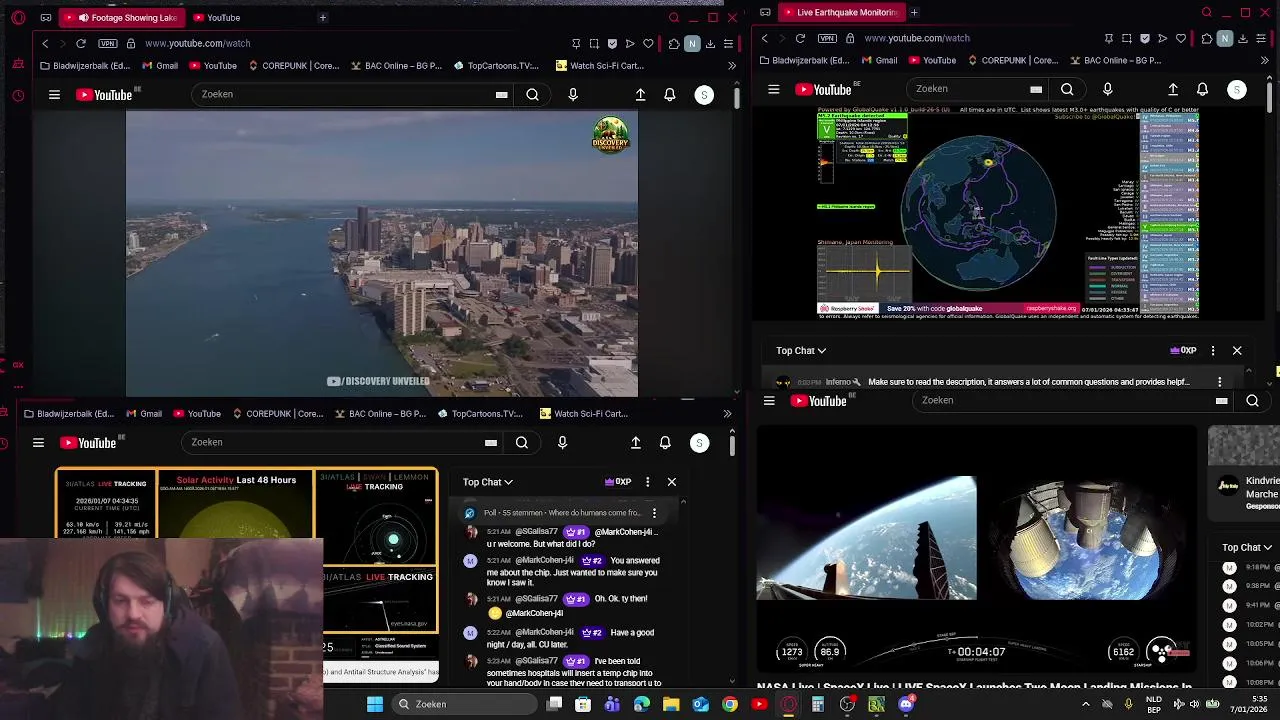Open Gmail bookmark in Footage Showing Lake window
The height and width of the screenshot is (720, 1280).
(x=160, y=66)
